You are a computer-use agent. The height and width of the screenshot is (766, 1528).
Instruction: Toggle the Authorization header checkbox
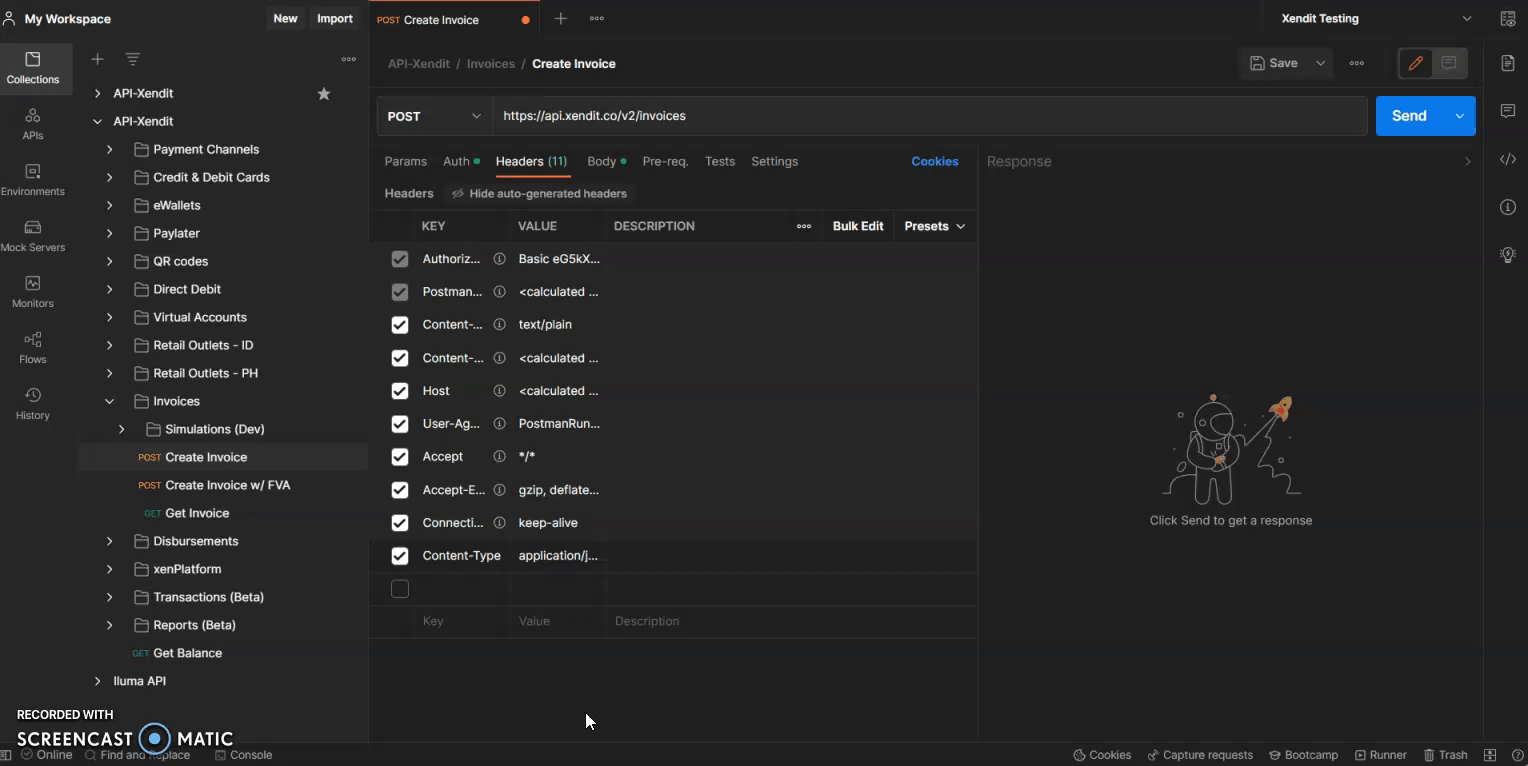pos(400,259)
